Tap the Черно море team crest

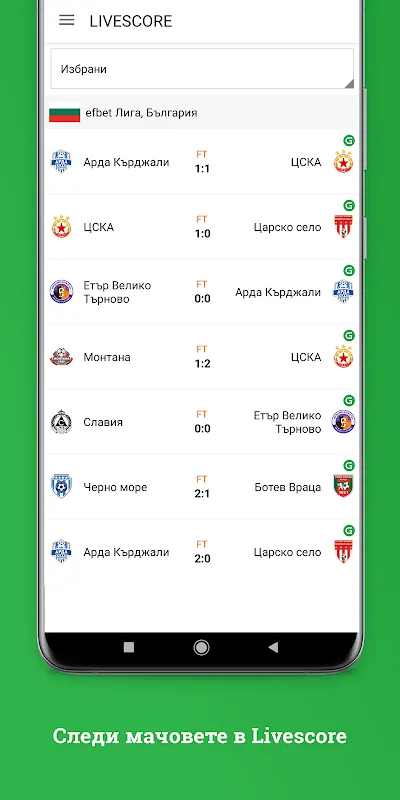pos(61,487)
